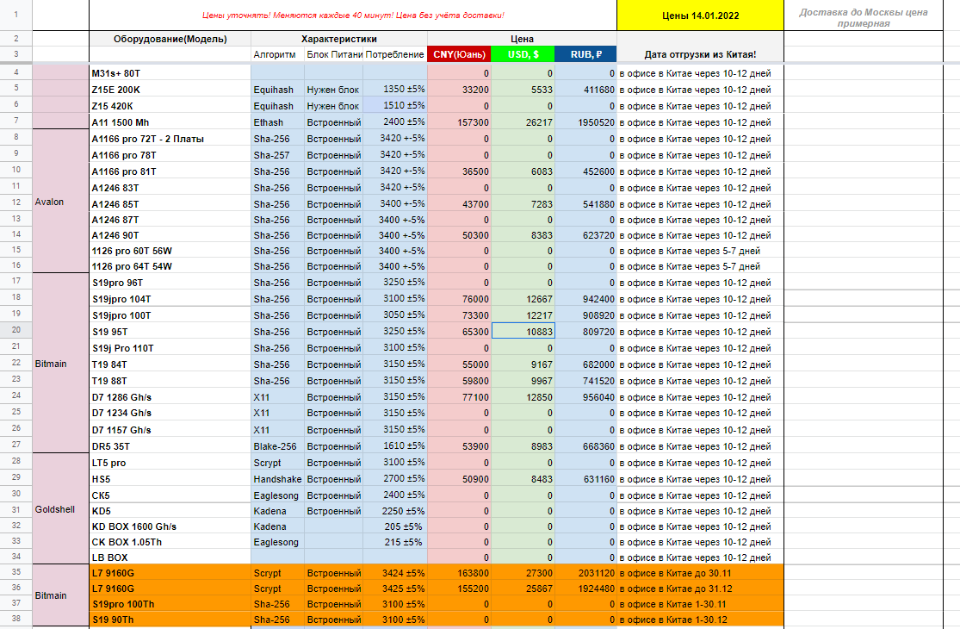Click the "Оборудование(Модель)" header cell
This screenshot has width=960, height=629.
(169, 39)
